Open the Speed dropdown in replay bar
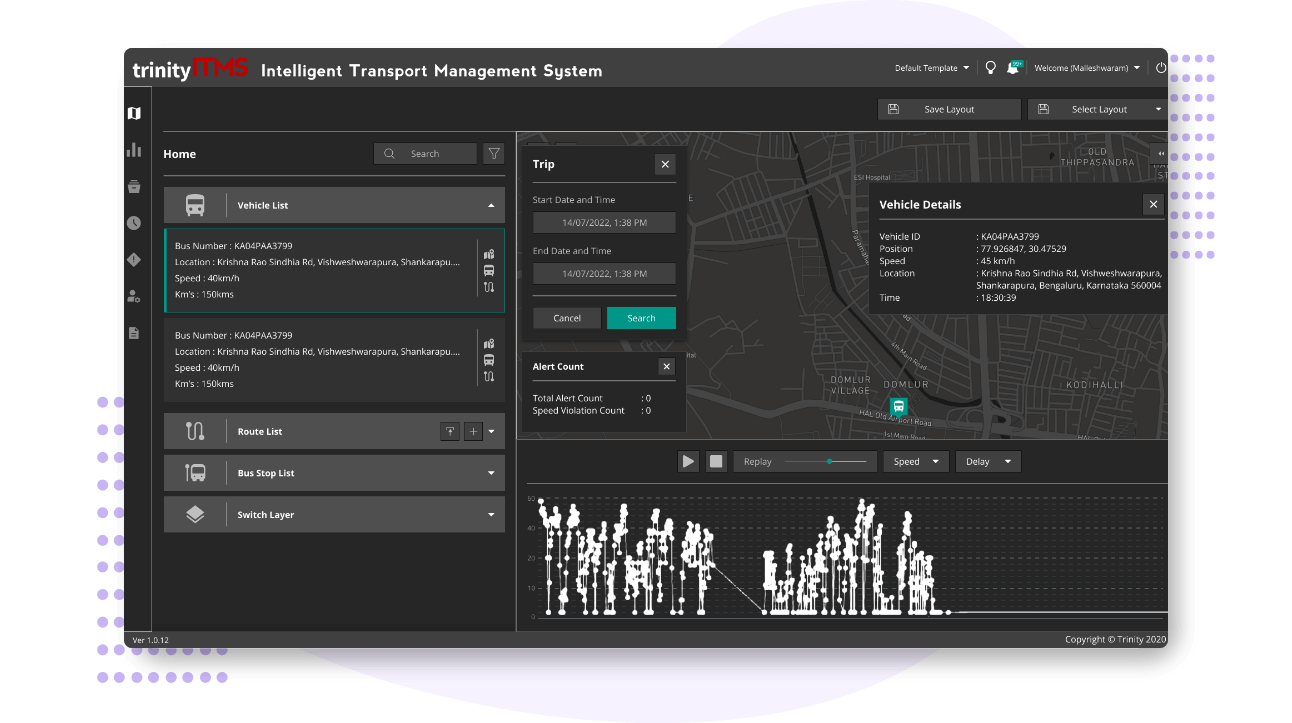Image resolution: width=1292 pixels, height=723 pixels. point(916,461)
